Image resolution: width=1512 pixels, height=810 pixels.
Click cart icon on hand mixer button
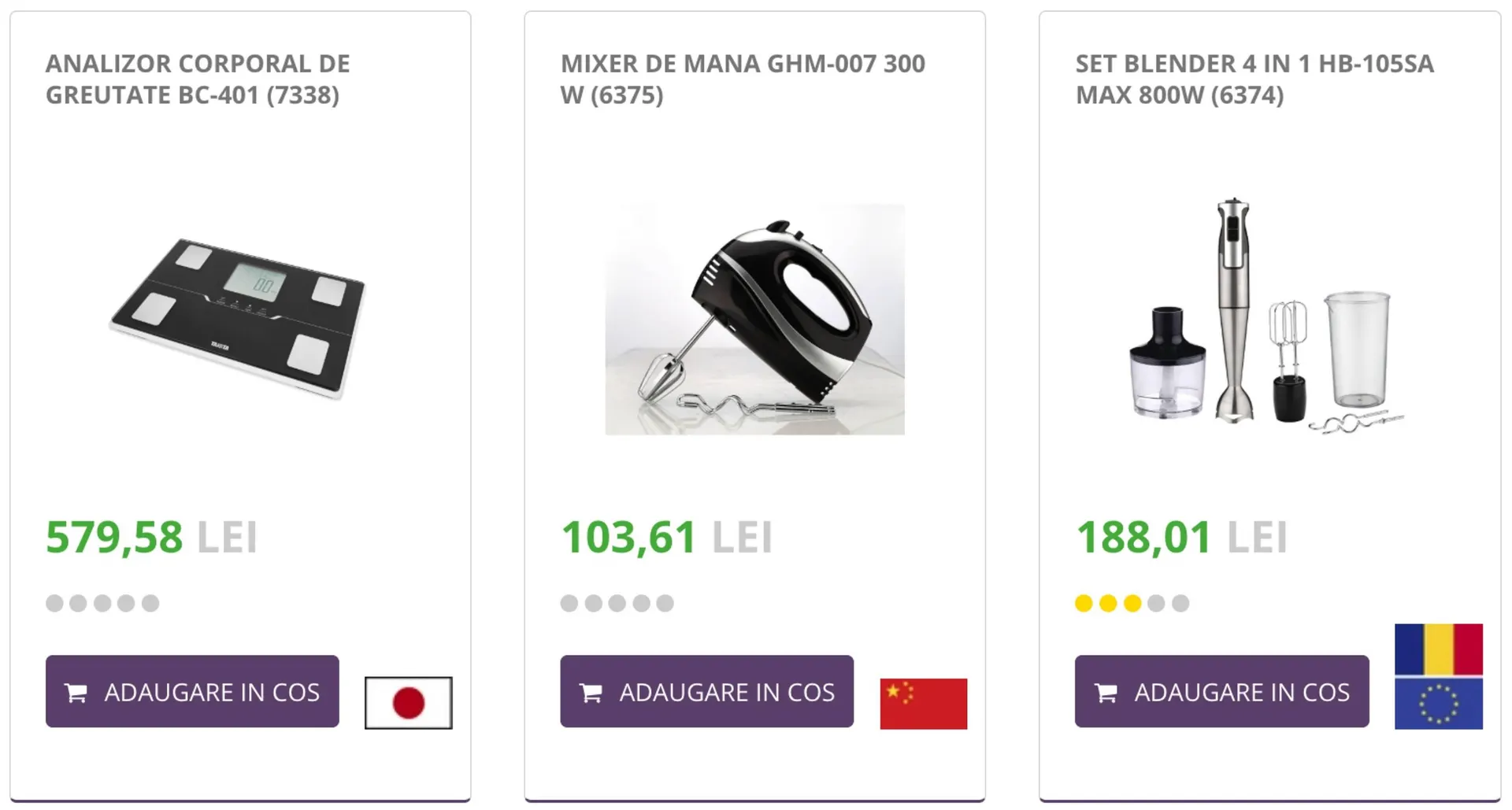tap(591, 693)
